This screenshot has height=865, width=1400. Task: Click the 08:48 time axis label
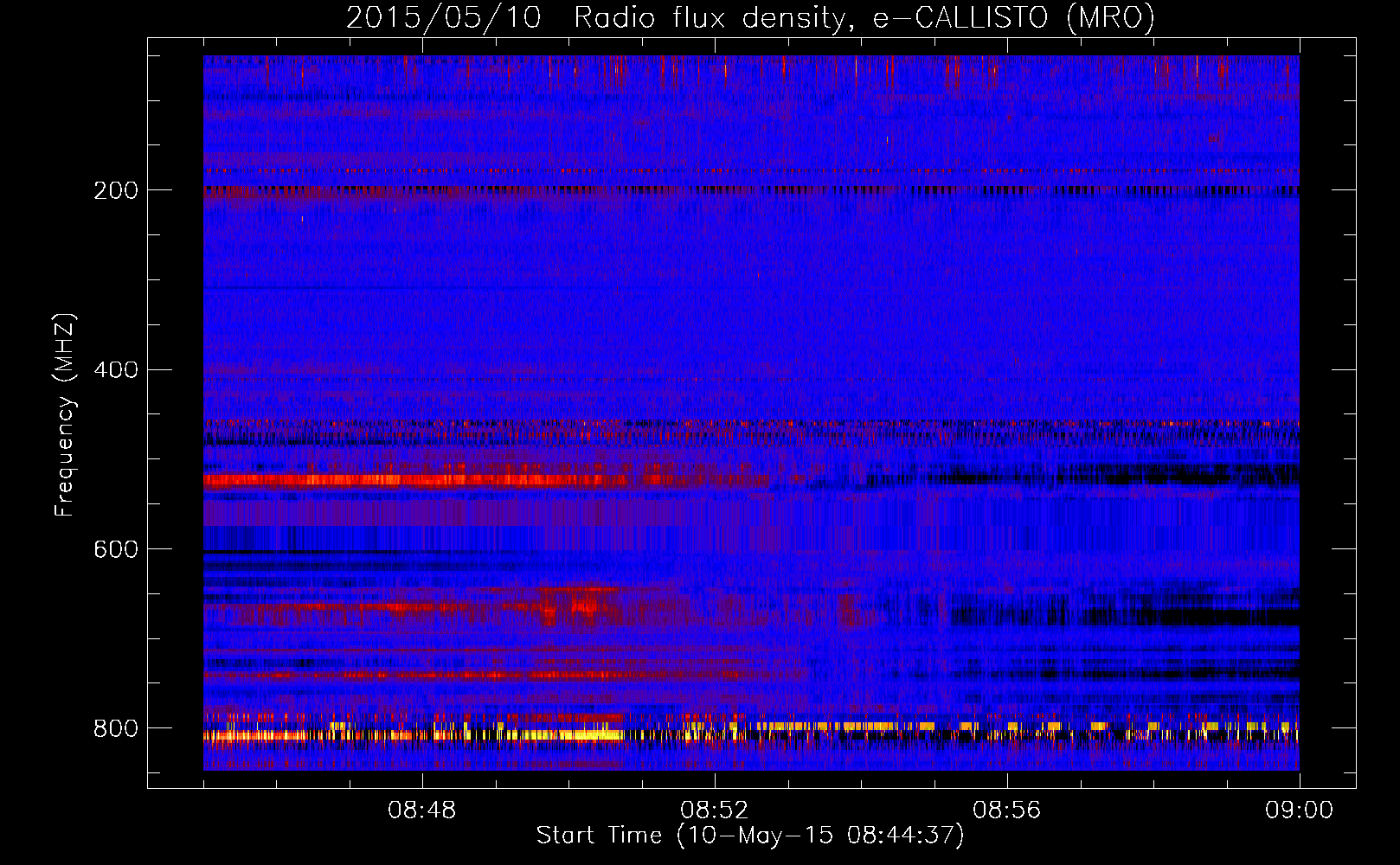(422, 811)
